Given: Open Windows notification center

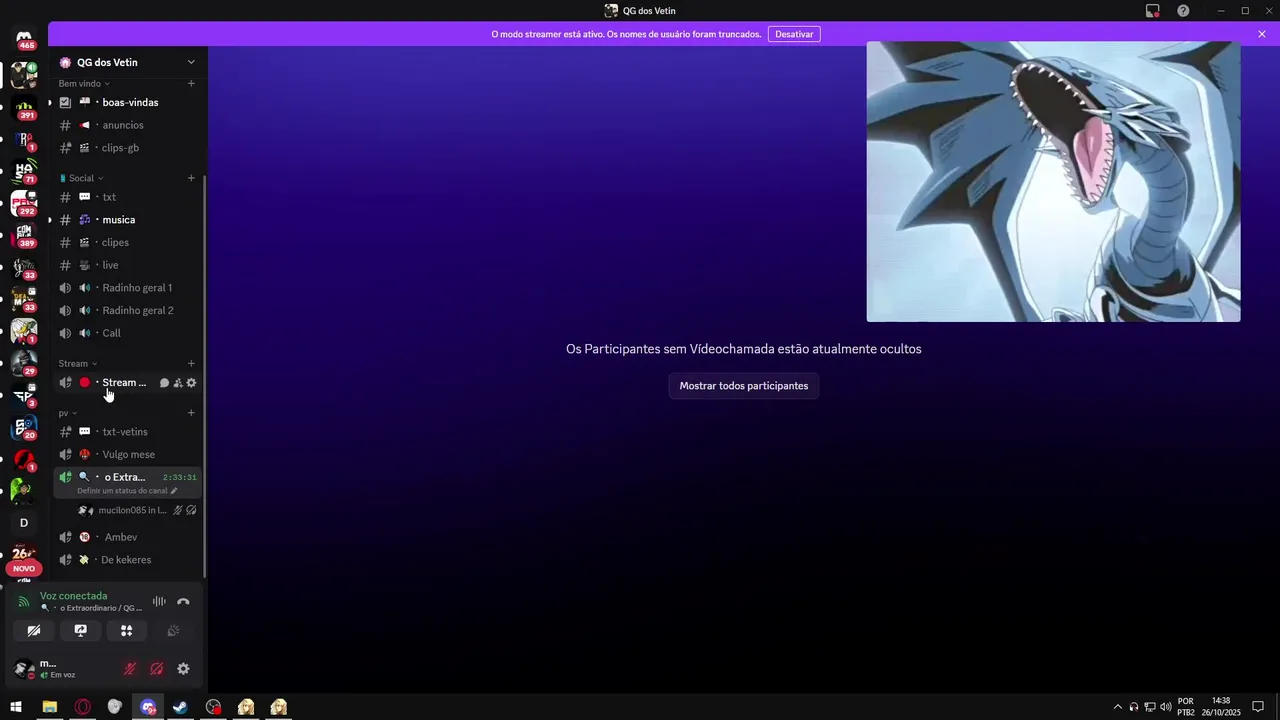Looking at the screenshot, I should [1258, 707].
